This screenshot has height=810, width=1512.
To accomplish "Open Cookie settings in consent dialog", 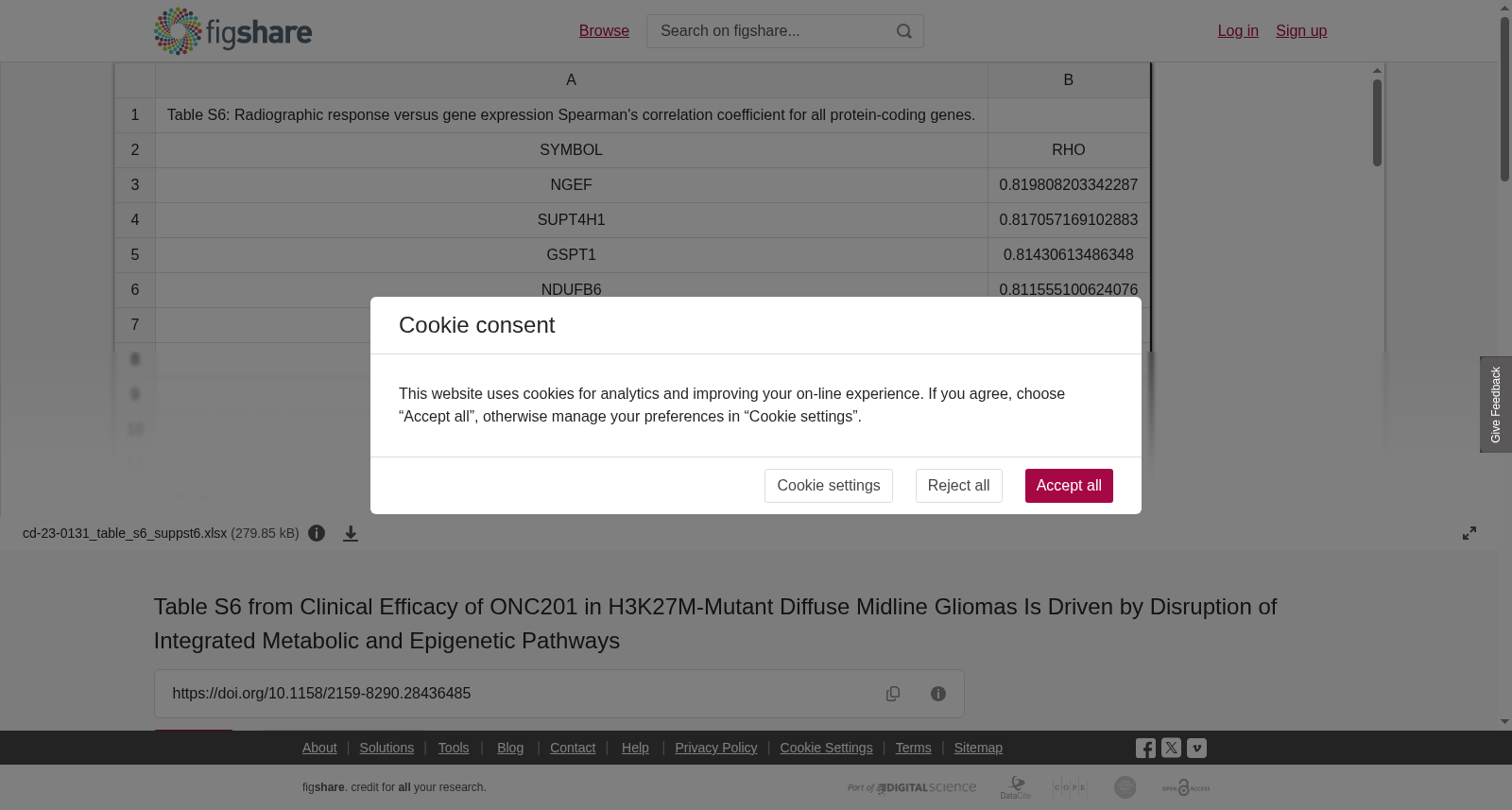I will click(x=829, y=486).
